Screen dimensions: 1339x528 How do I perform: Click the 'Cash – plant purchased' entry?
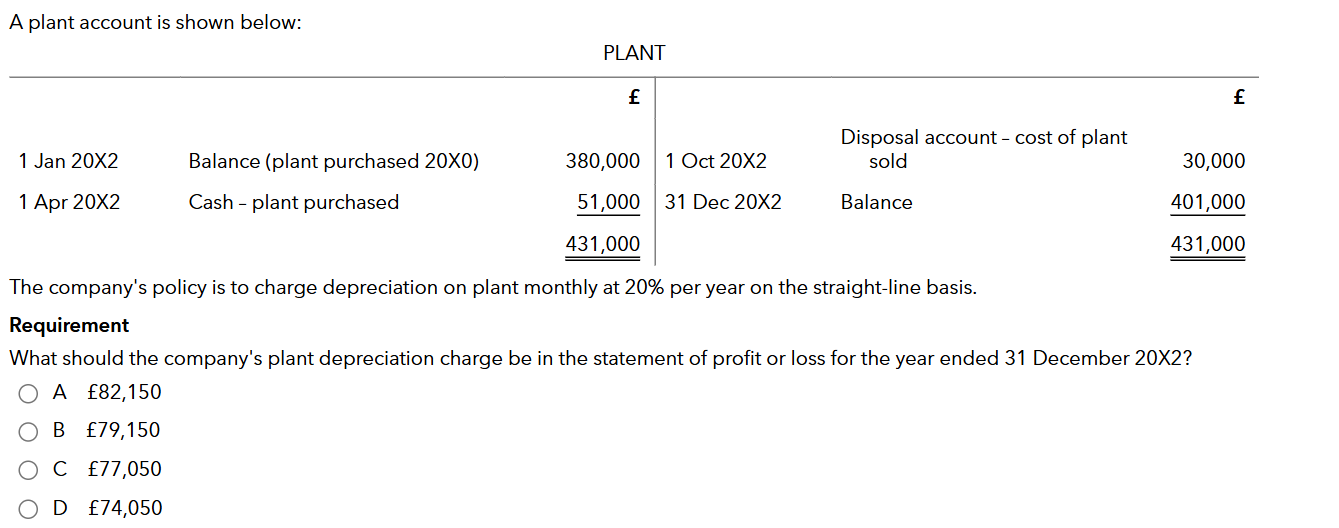(294, 202)
